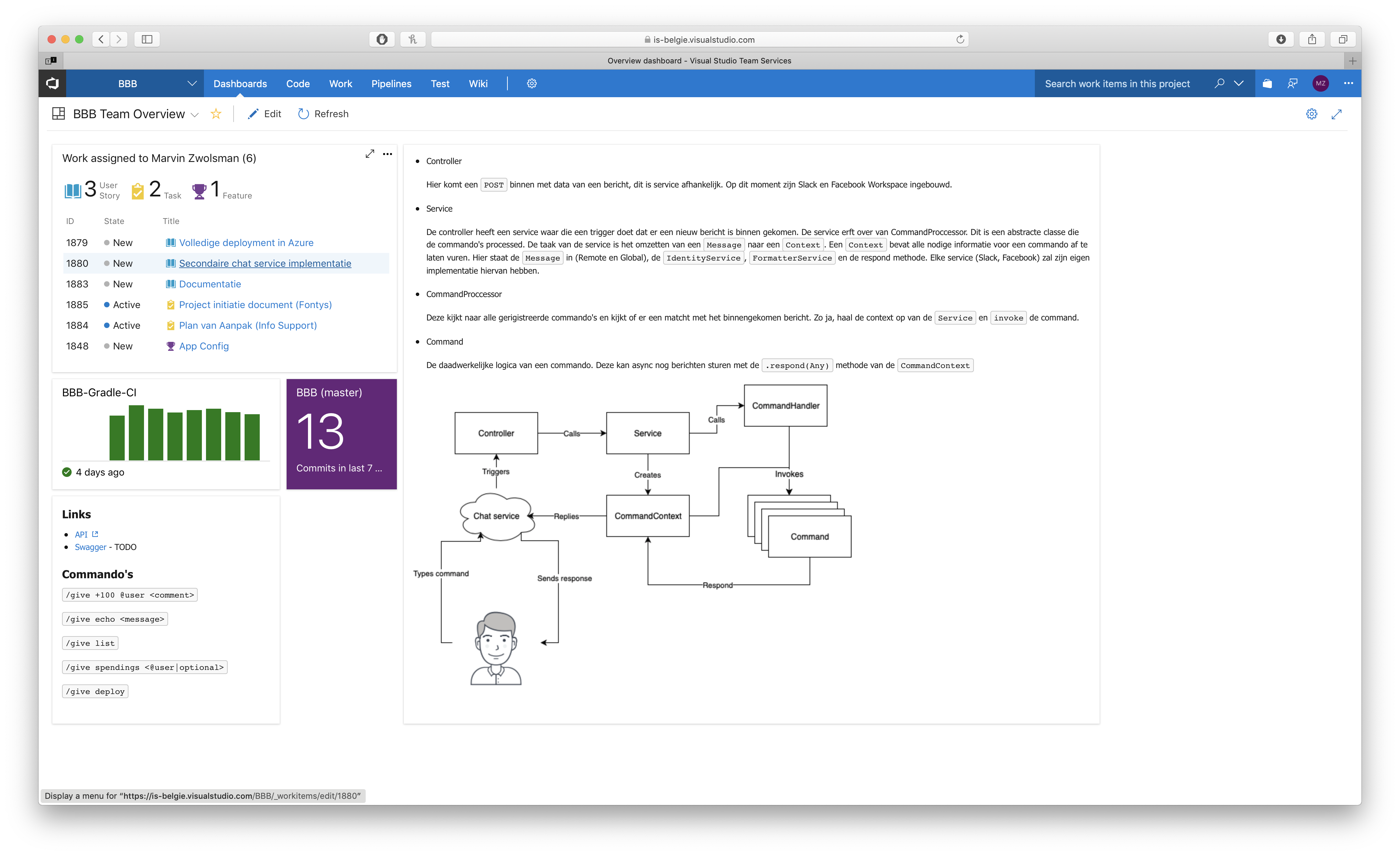
Task: Open the MZ avatar profile icon
Action: [1320, 83]
